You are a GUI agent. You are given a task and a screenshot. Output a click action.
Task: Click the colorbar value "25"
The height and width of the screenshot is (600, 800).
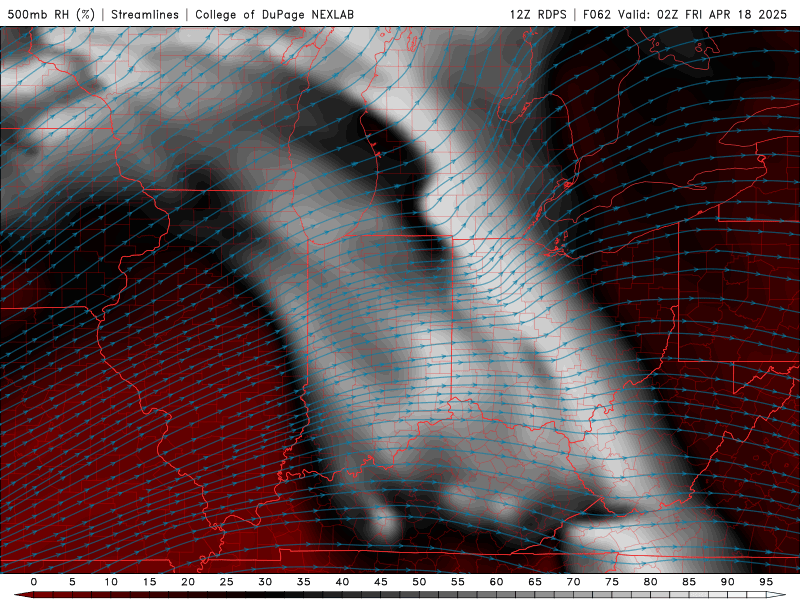227,582
